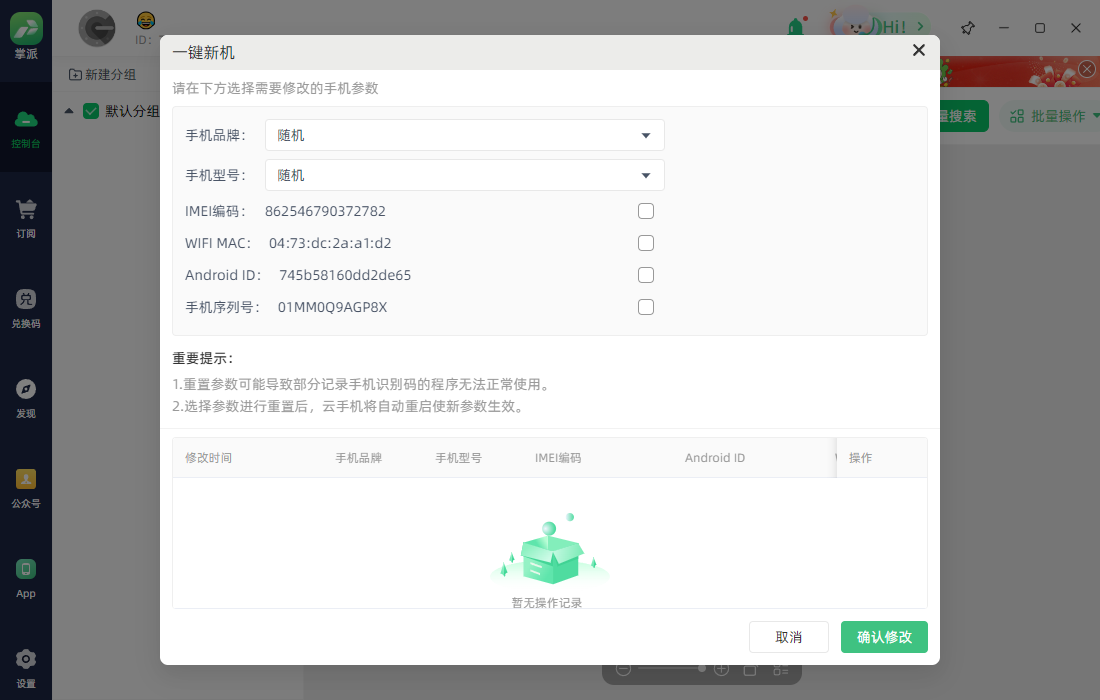Open the 兑换码 redeem code sidebar icon
This screenshot has height=700, width=1100.
pyautogui.click(x=26, y=308)
